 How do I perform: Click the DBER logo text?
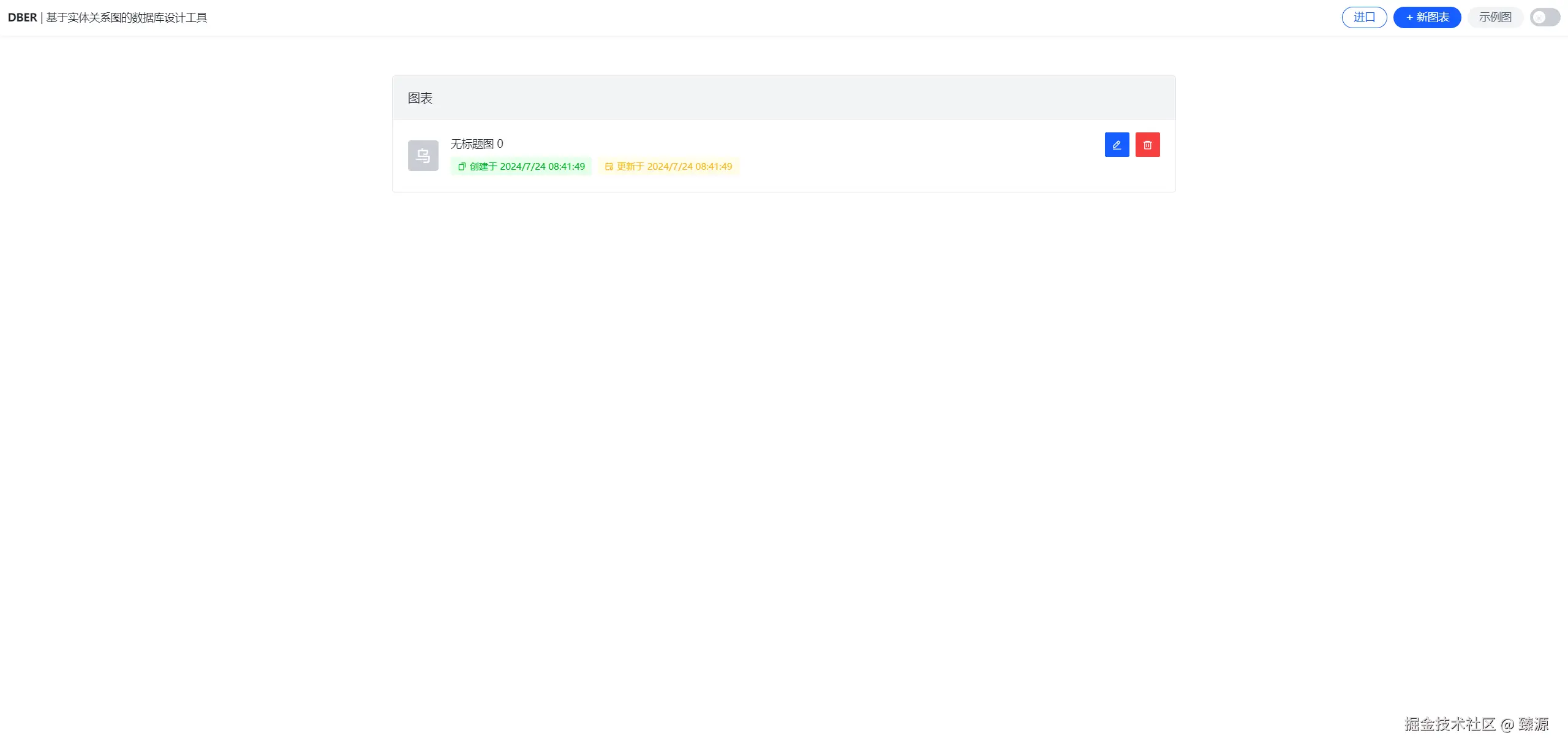[x=23, y=18]
